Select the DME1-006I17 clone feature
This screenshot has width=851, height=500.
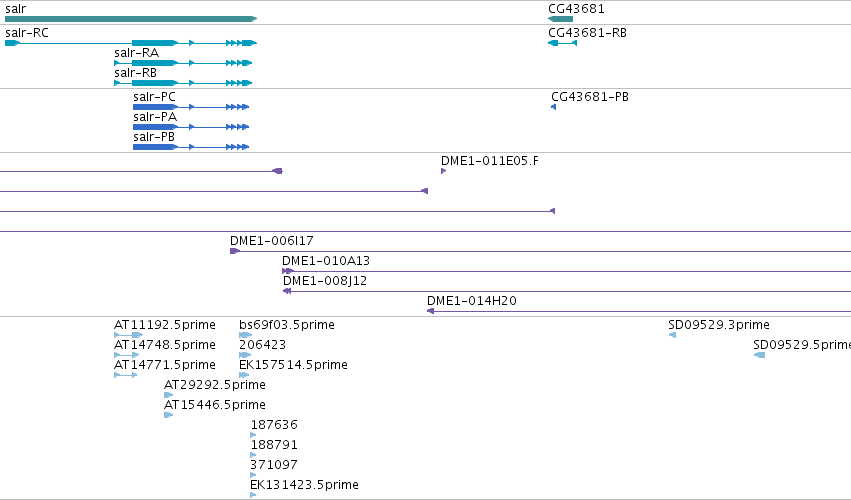541,251
